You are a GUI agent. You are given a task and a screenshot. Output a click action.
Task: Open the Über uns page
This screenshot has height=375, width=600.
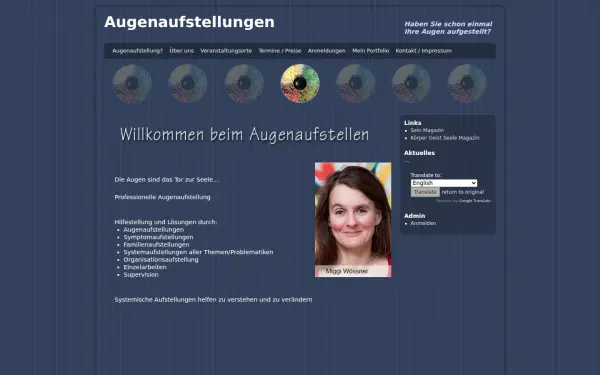pyautogui.click(x=181, y=51)
